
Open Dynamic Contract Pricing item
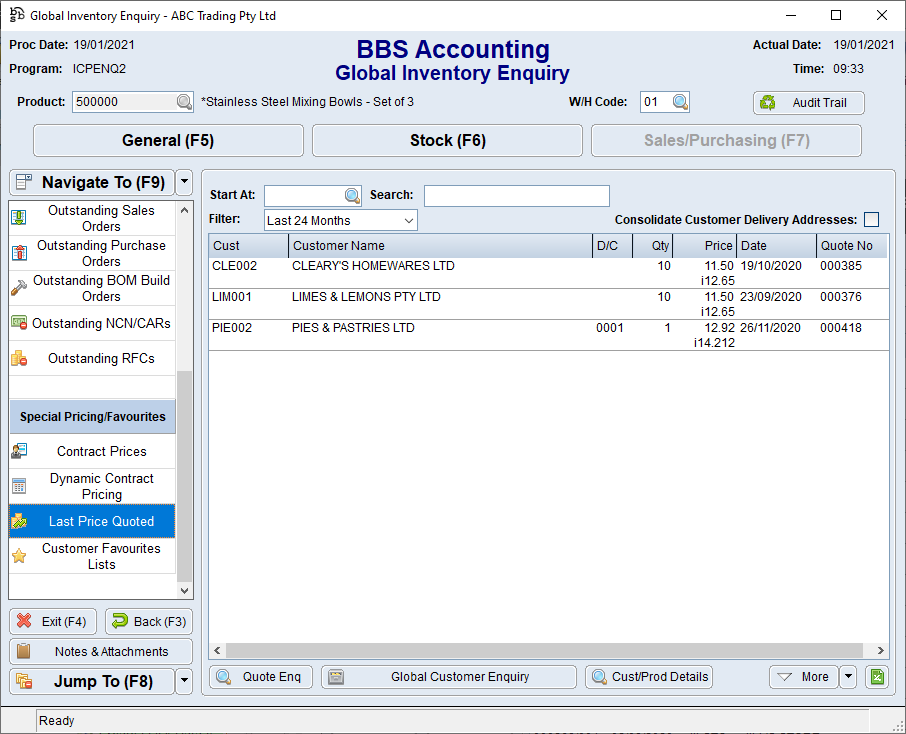click(x=101, y=486)
